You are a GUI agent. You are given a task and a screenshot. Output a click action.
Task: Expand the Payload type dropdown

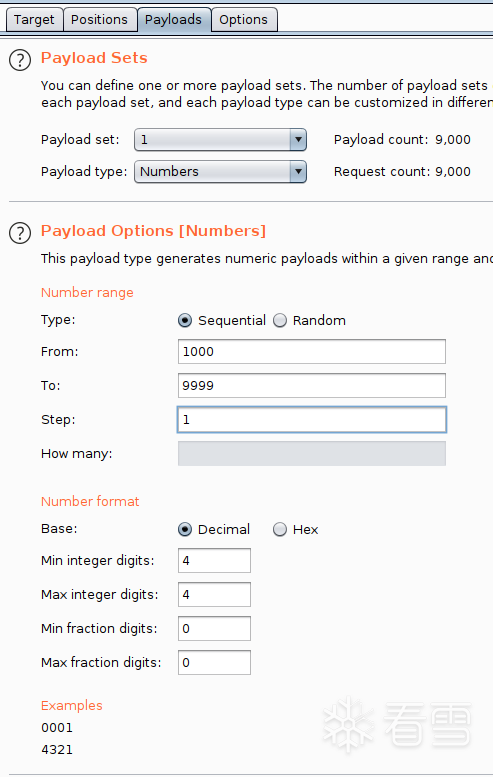pyautogui.click(x=220, y=171)
